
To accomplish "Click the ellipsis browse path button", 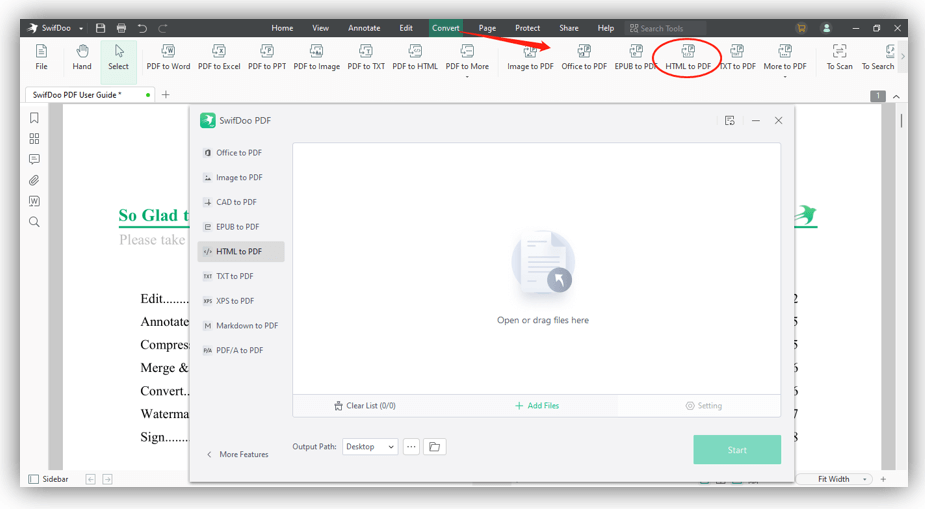I will [x=411, y=446].
